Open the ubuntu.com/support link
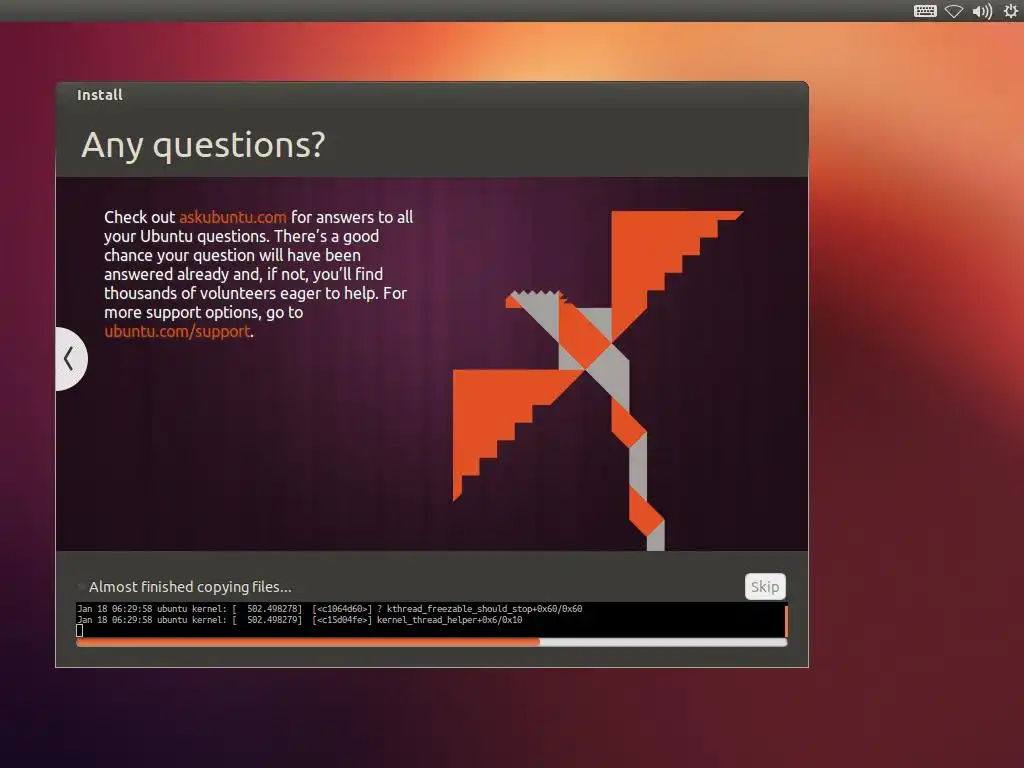This screenshot has height=768, width=1024. coord(177,332)
